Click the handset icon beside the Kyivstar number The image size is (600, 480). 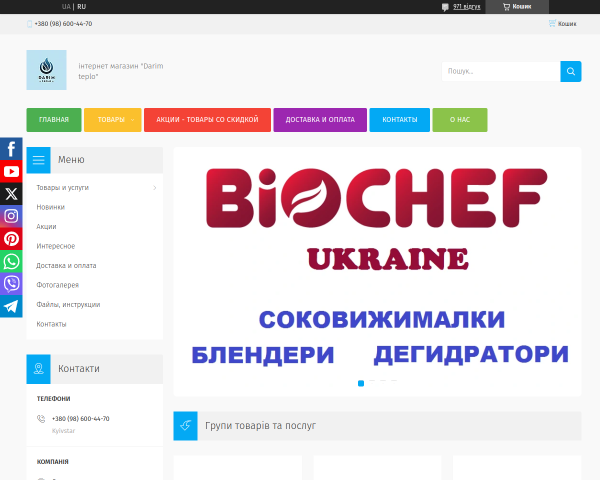click(41, 419)
